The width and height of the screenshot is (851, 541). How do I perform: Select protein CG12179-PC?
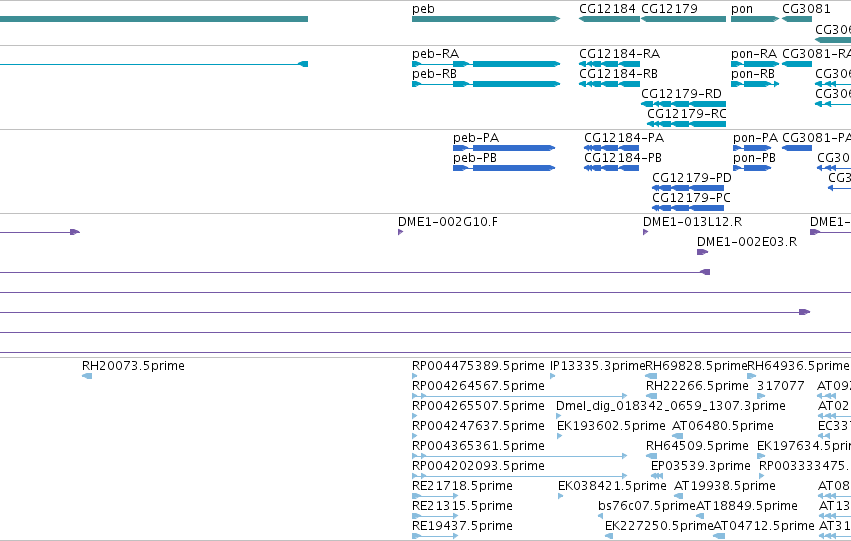(x=688, y=208)
